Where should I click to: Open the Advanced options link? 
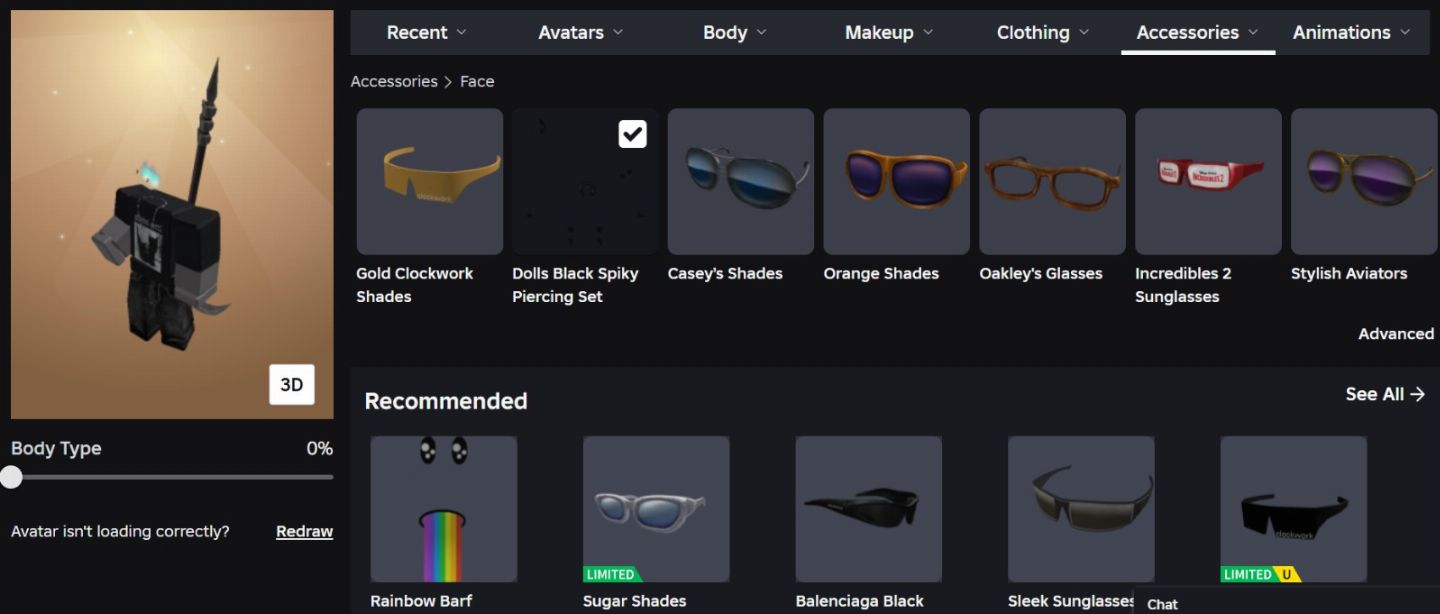[1396, 334]
